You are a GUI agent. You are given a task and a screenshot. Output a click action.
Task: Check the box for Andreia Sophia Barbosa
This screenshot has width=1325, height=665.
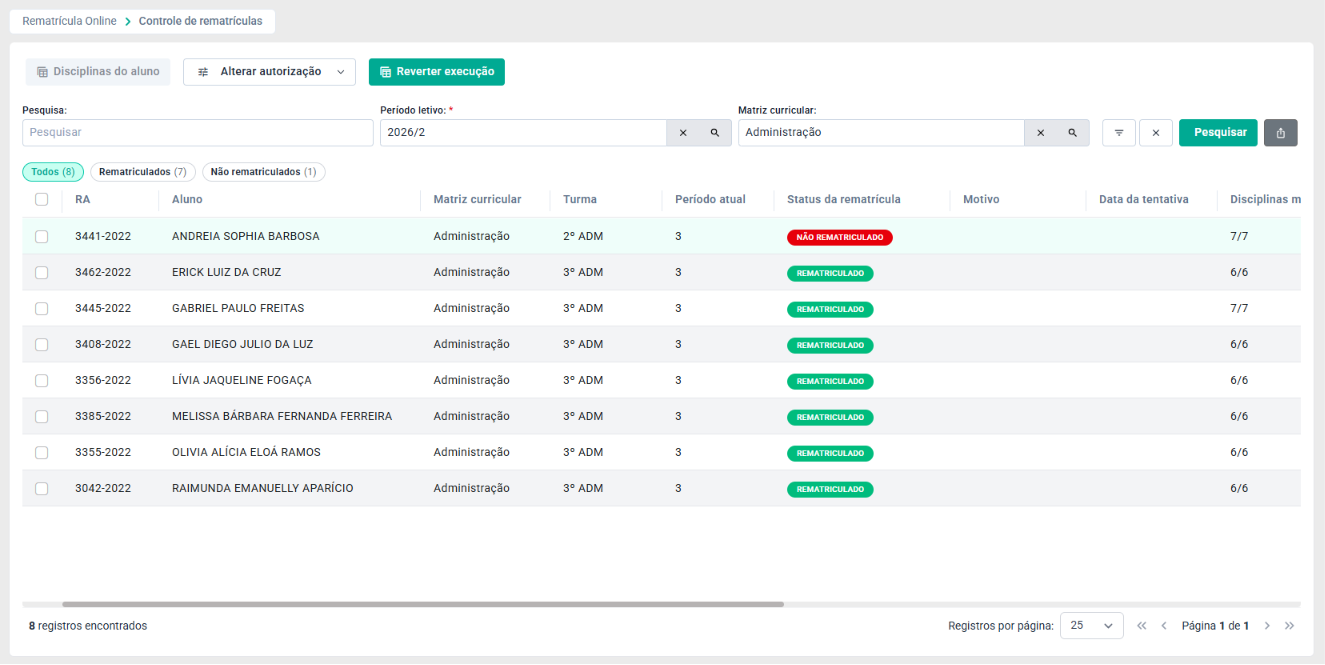point(41,237)
